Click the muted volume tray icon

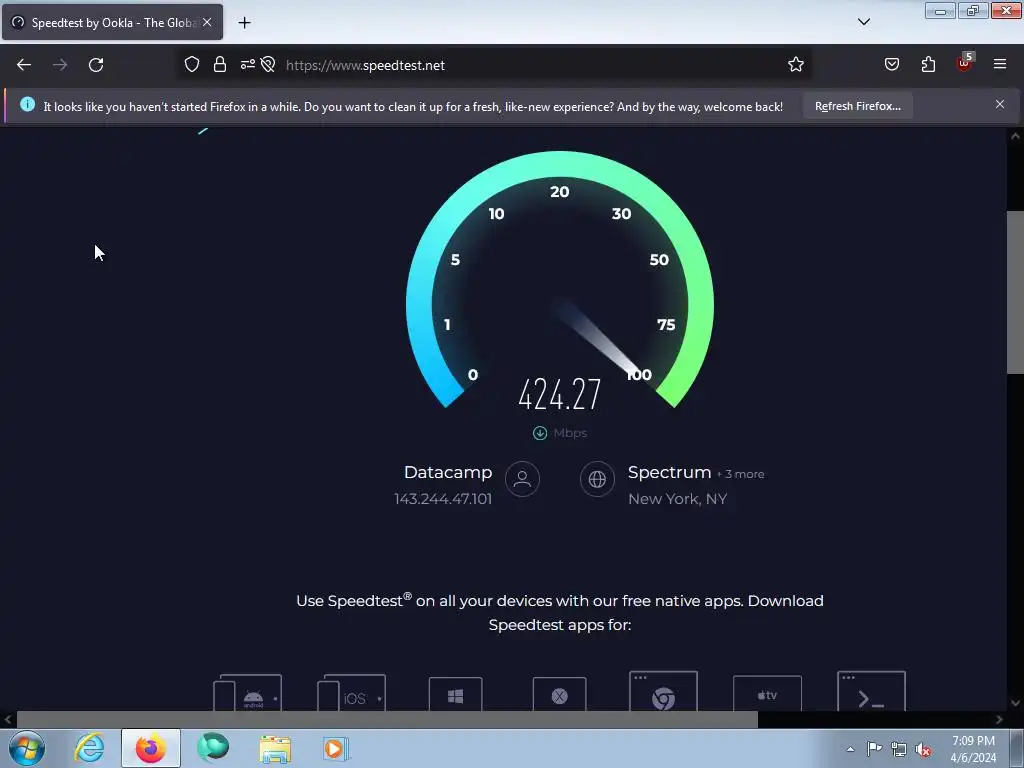(x=923, y=750)
